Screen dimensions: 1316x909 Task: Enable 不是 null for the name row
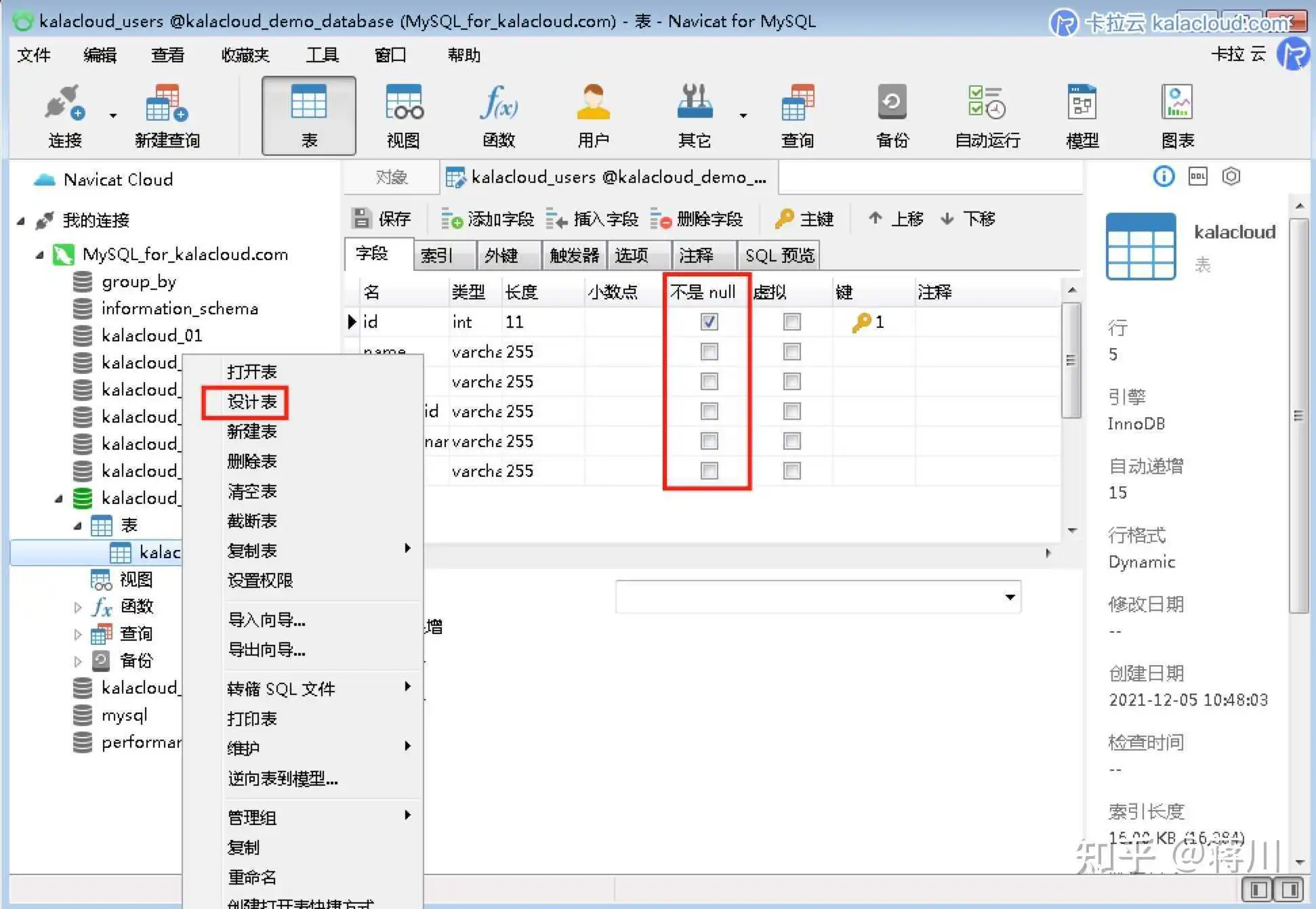pyautogui.click(x=709, y=352)
